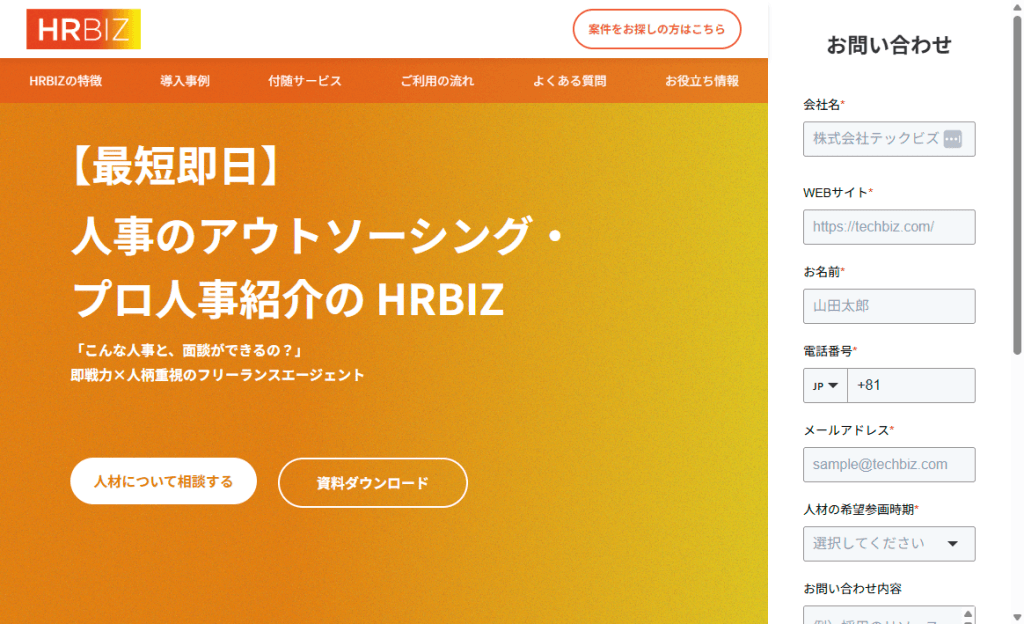Expand the 人材の希望参画時期 dropdown
Viewport: 1024px width, 624px height.
(888, 544)
